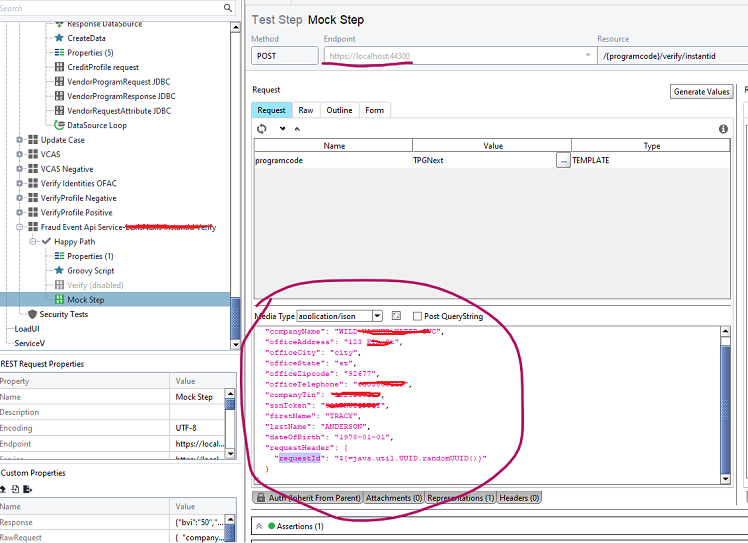748x543 pixels.
Task: Expand the Verify Identities OFAC node
Action: coord(20,183)
